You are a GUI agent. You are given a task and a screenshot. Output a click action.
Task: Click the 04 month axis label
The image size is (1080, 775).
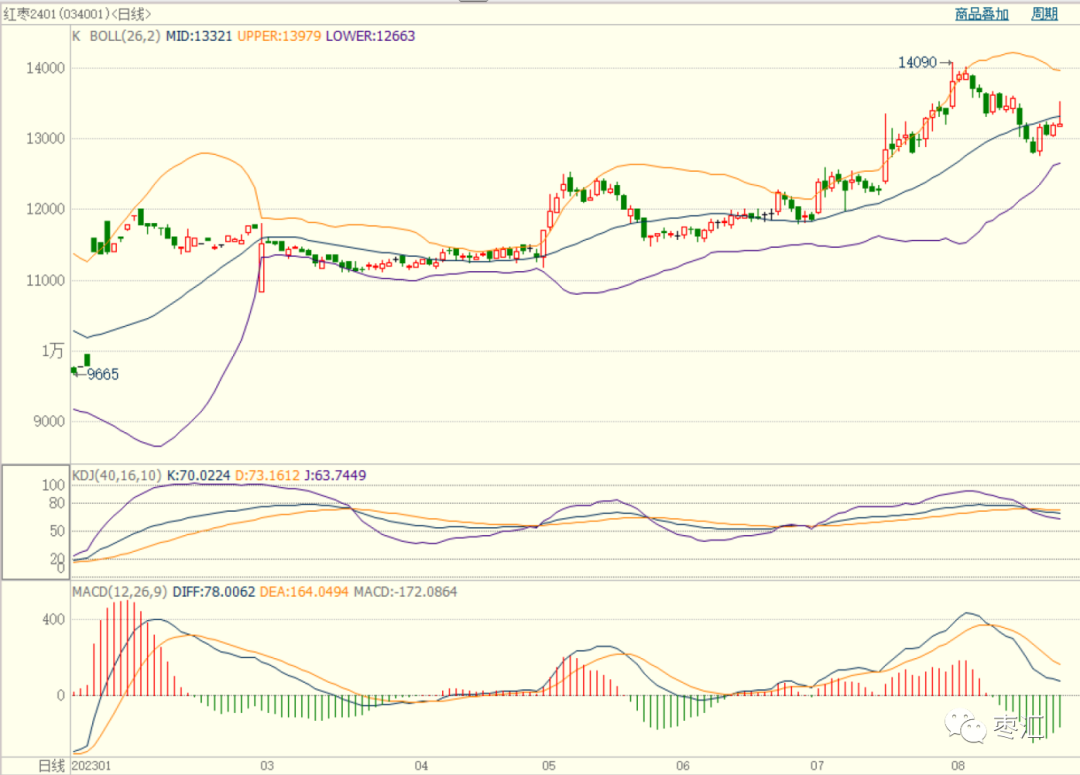(421, 765)
